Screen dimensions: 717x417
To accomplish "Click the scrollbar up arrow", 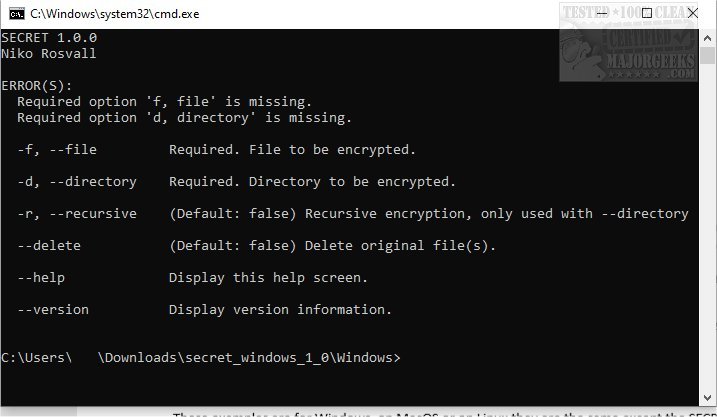I will (x=709, y=37).
